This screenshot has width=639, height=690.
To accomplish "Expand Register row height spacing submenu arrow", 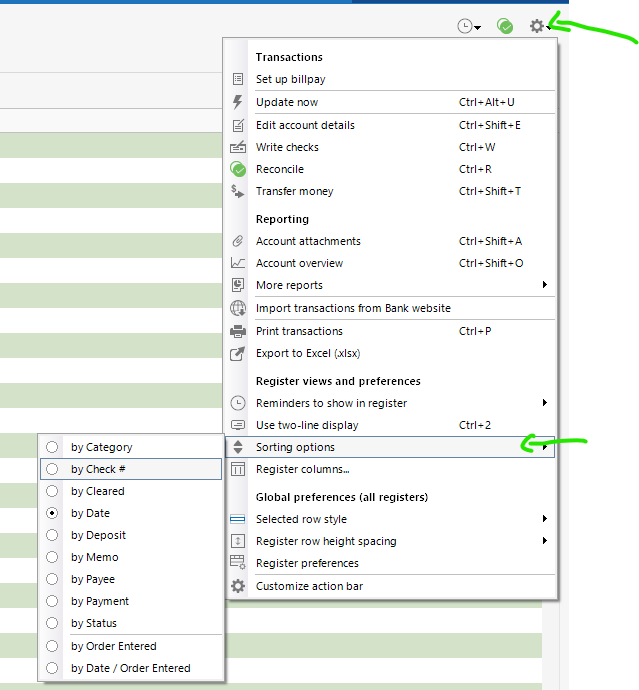I will tap(545, 541).
